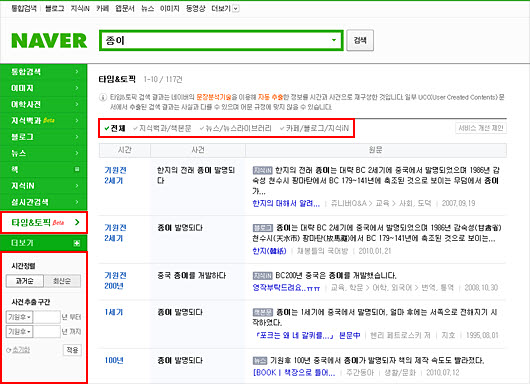Click the 서비스 개선 제안 button

[481, 128]
